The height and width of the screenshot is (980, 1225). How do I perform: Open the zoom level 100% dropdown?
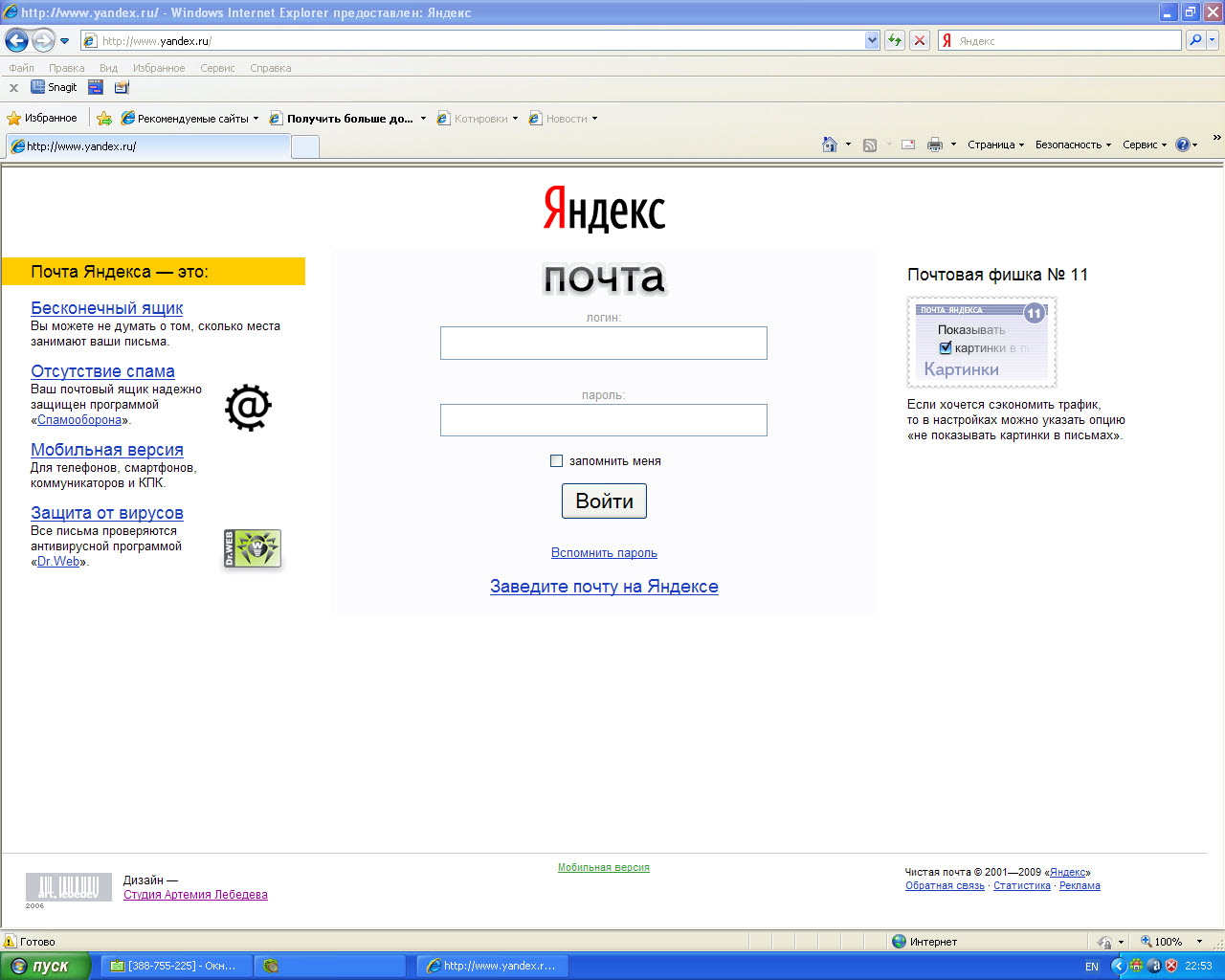coord(1199,942)
